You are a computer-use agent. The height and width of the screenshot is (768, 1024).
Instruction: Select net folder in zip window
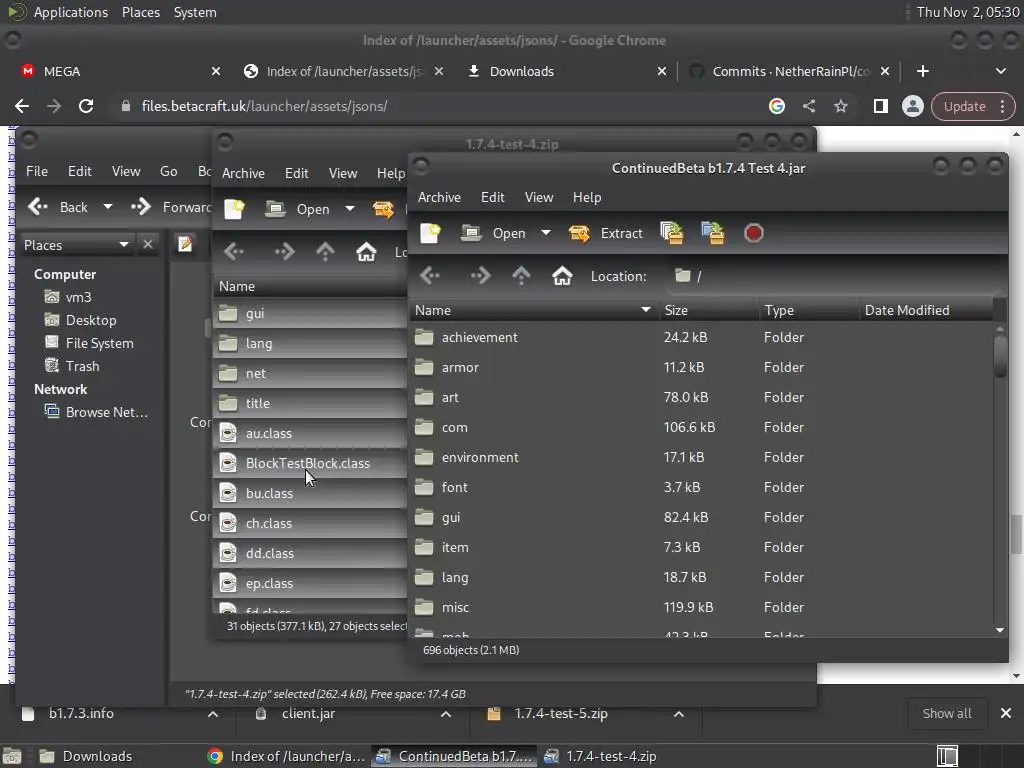click(310, 374)
